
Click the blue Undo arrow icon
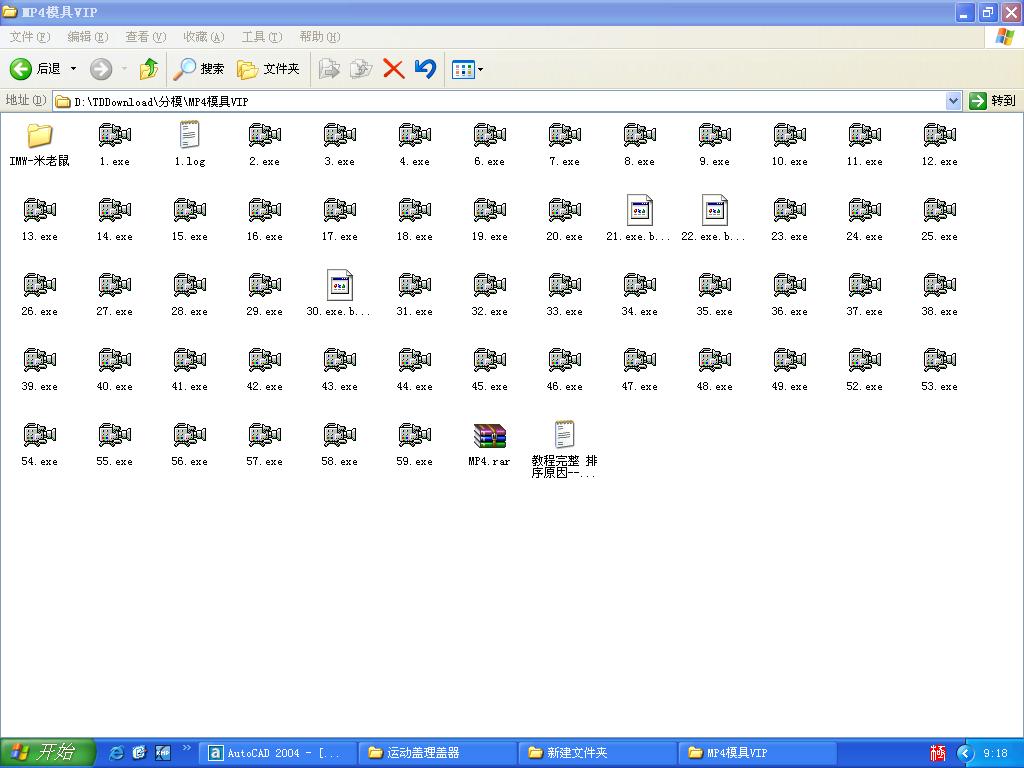pos(425,69)
